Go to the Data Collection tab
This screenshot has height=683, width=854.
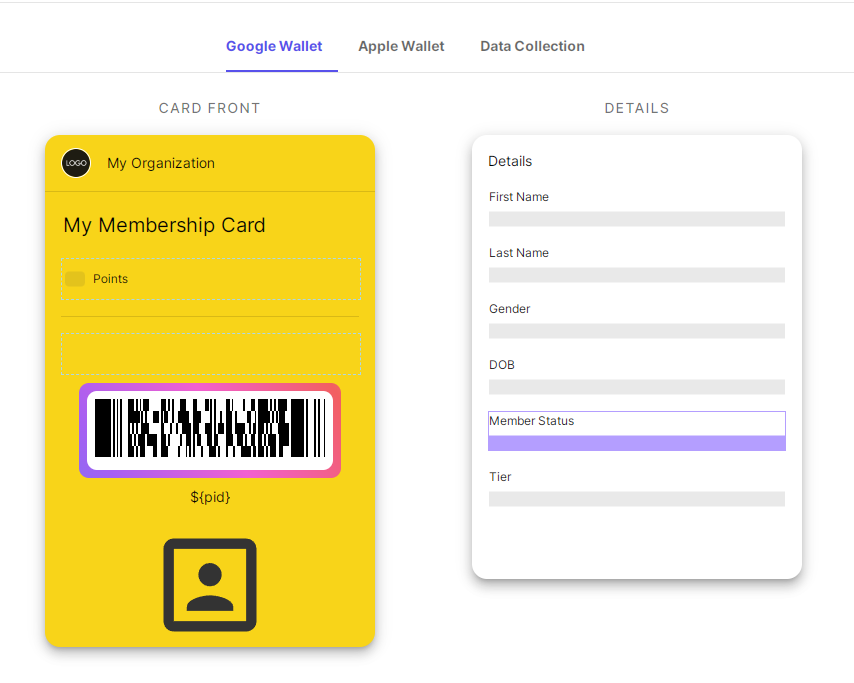click(x=532, y=46)
